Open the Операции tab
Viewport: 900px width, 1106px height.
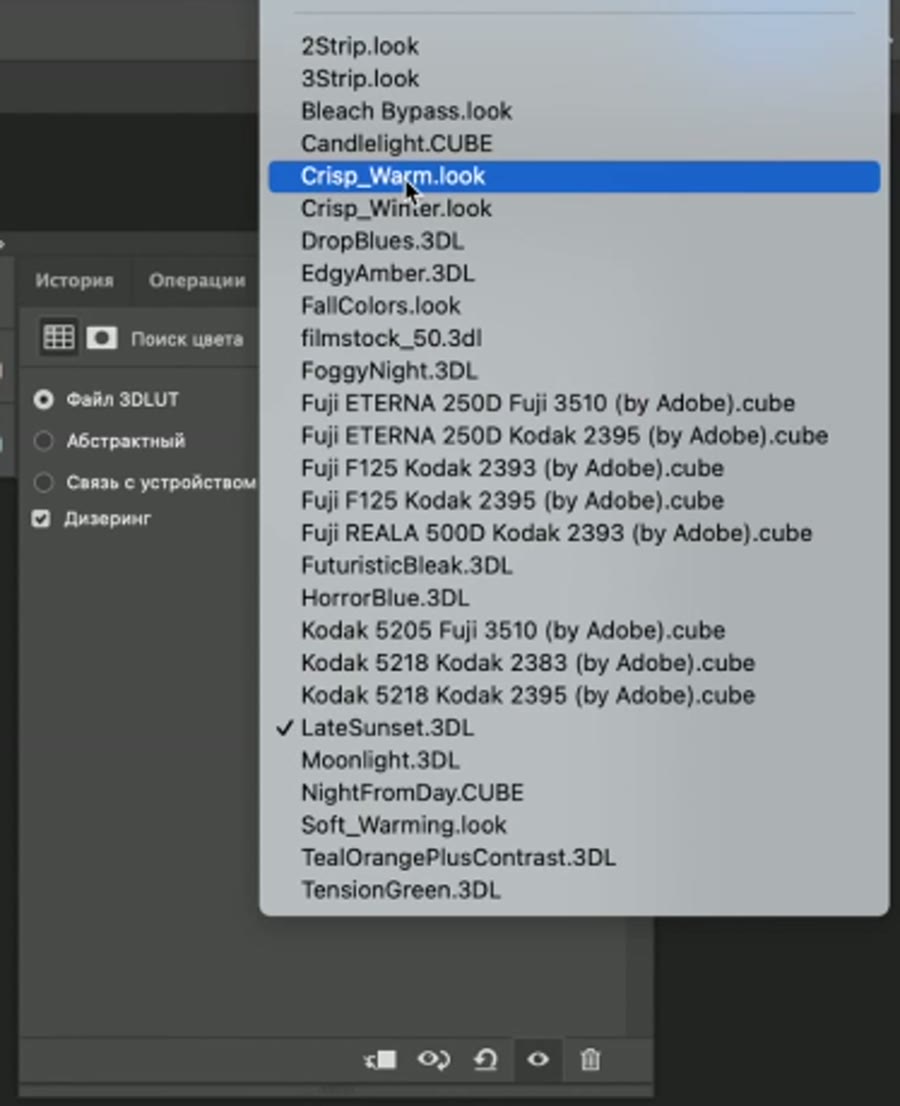(197, 281)
